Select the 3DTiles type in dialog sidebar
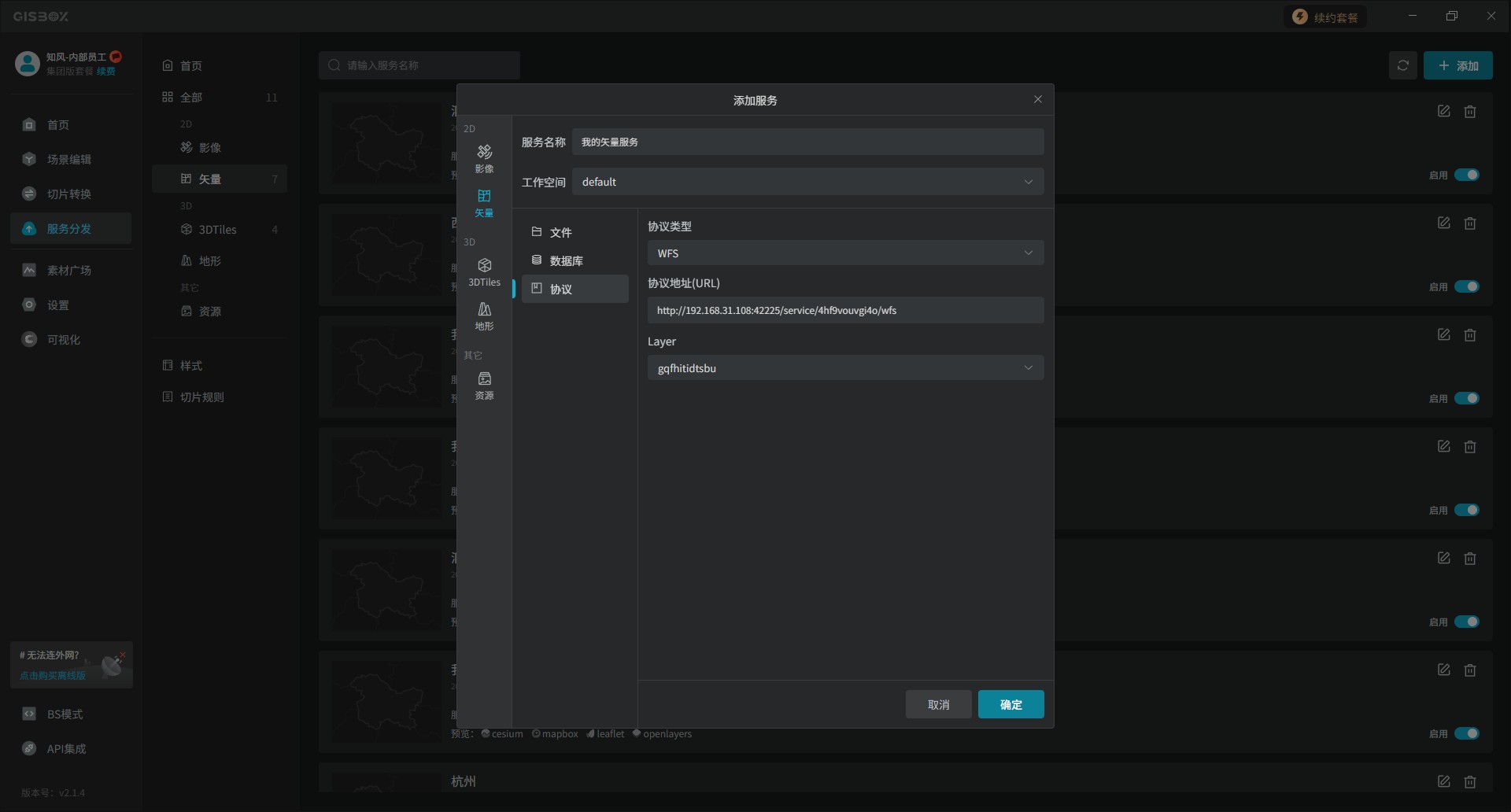Viewport: 1511px width, 812px height. click(484, 271)
